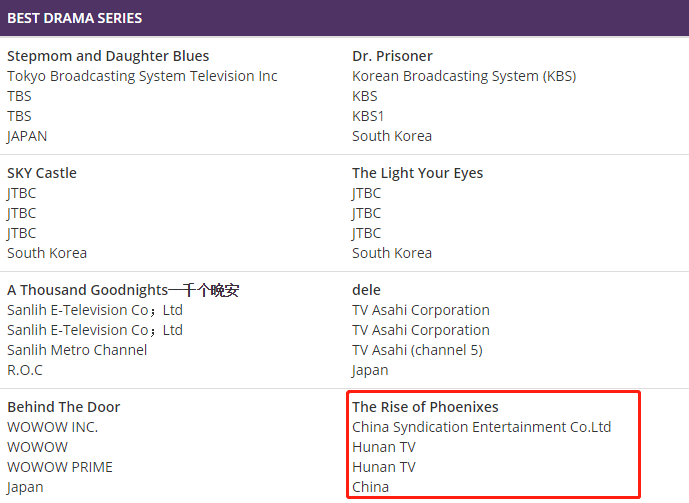Open The Rise of Phoenixes title
Viewport: 689px width, 503px height.
click(425, 407)
